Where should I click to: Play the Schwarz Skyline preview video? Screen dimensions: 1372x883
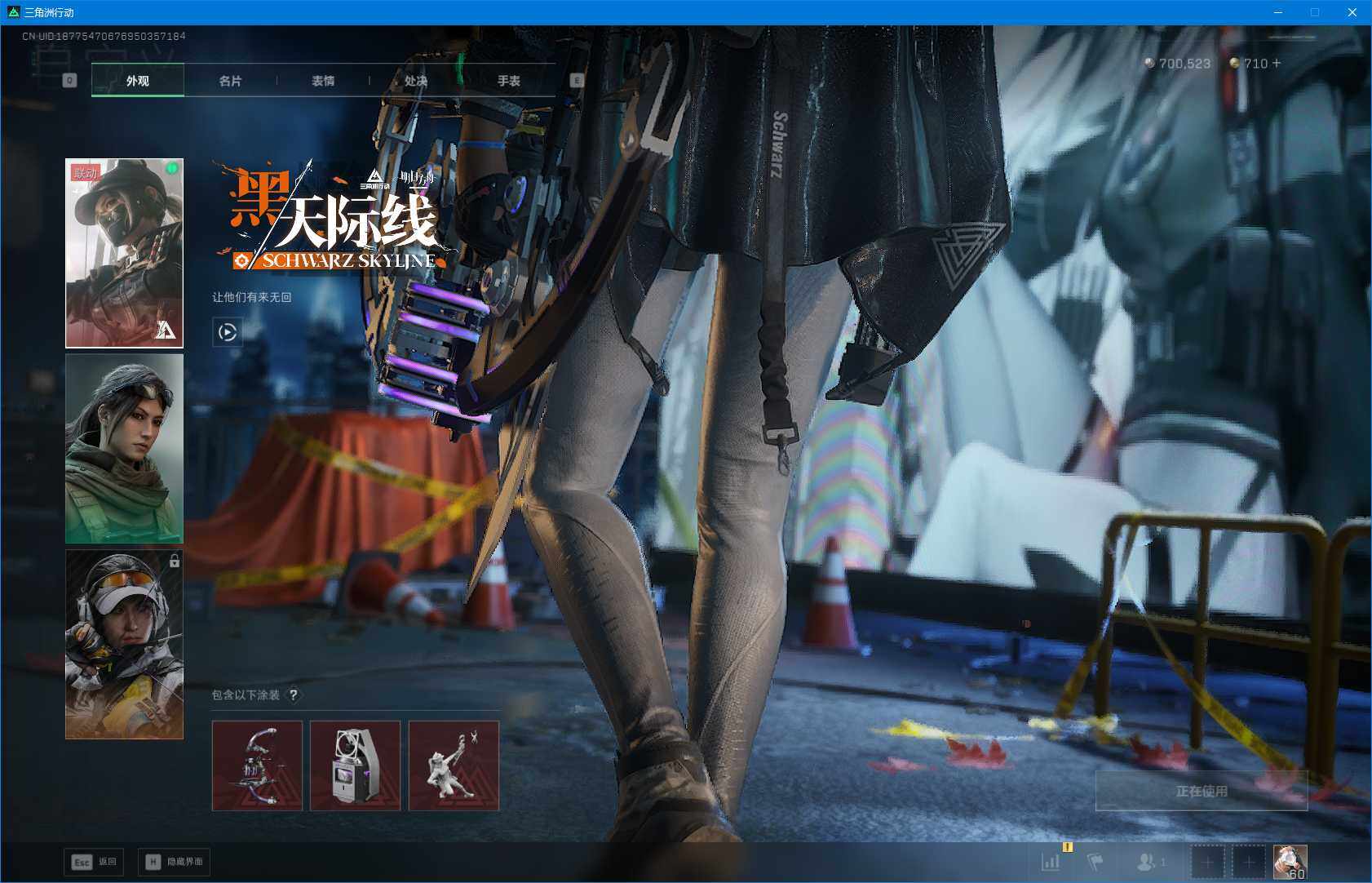coord(228,332)
